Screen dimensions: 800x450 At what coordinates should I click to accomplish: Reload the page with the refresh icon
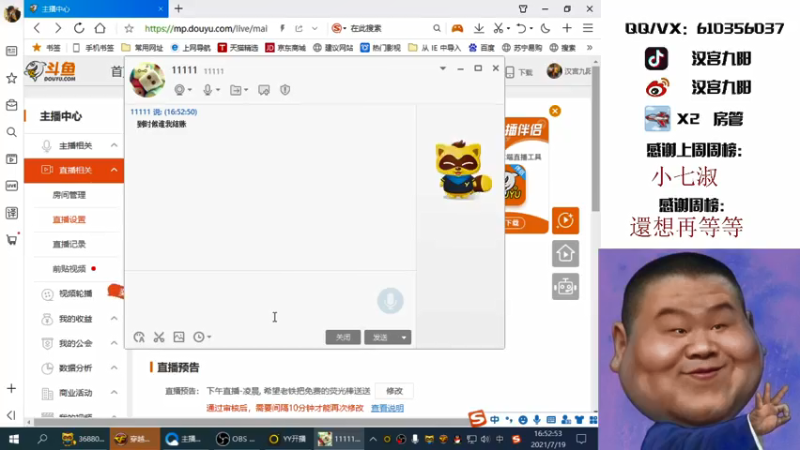click(x=79, y=28)
